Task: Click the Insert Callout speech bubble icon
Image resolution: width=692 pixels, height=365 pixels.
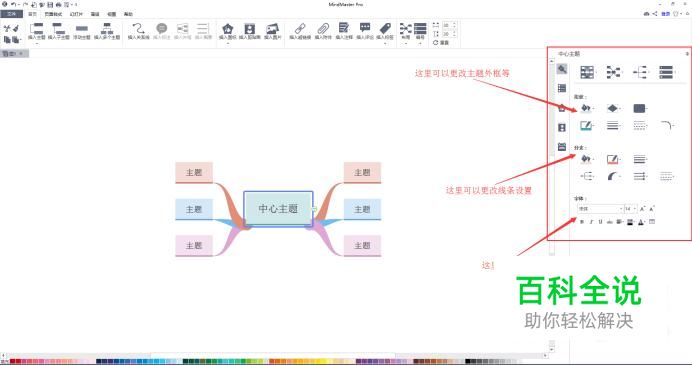Action: (x=162, y=29)
